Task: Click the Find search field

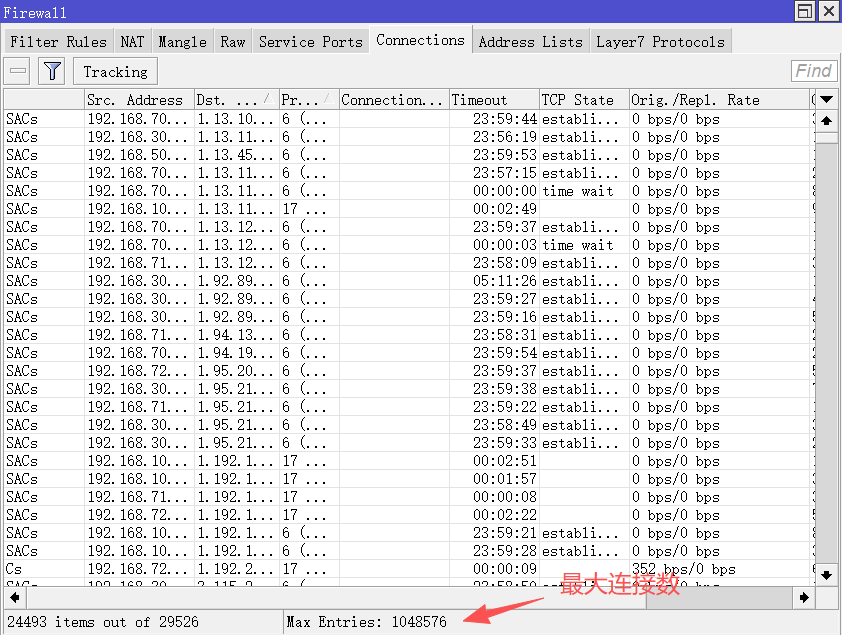Action: (813, 71)
